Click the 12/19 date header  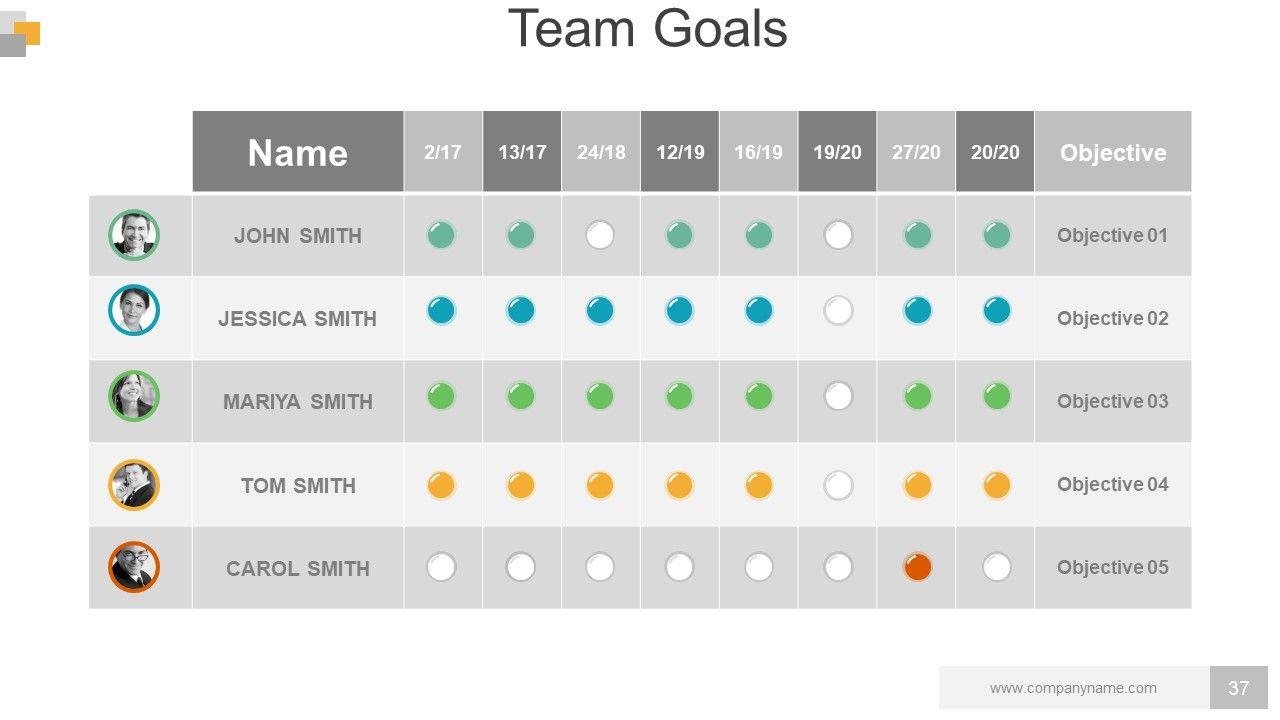pos(680,152)
